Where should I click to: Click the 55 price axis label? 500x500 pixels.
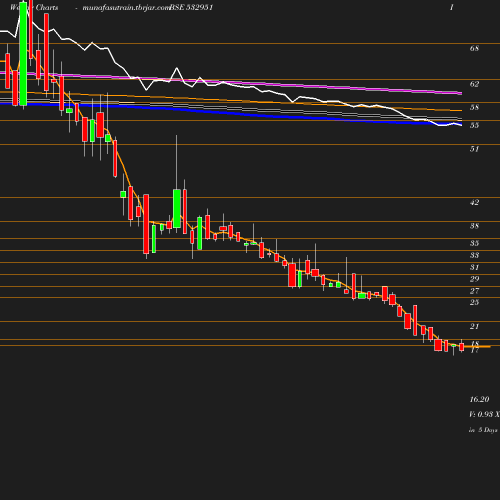(x=474, y=125)
